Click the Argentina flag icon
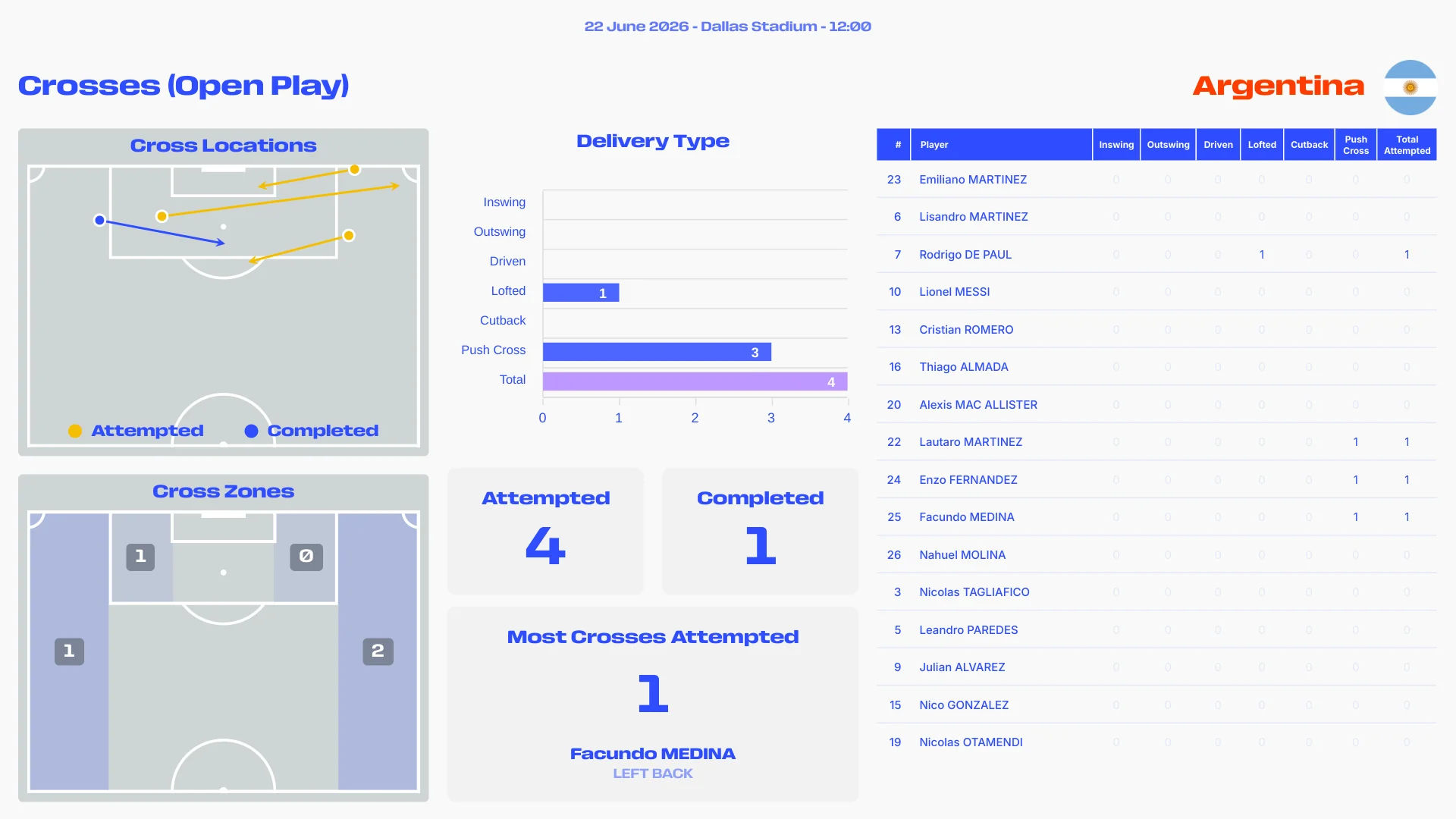 pyautogui.click(x=1410, y=87)
